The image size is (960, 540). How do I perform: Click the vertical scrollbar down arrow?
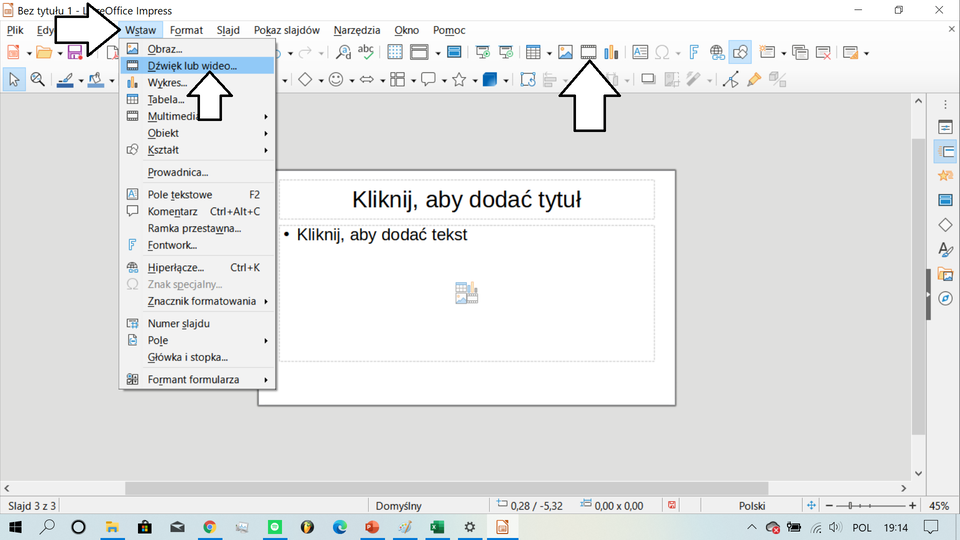[918, 473]
